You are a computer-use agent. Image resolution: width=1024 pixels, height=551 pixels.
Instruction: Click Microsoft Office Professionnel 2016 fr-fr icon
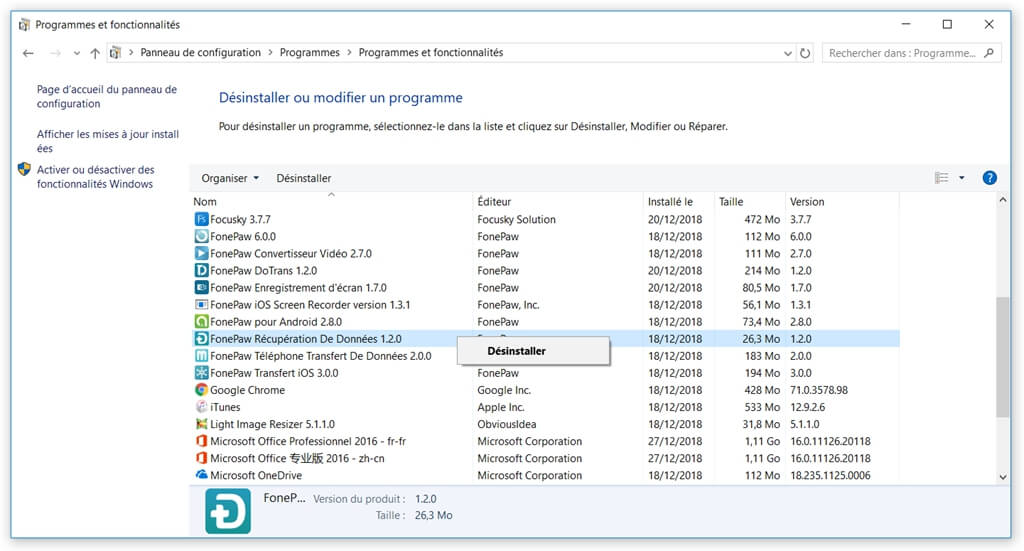(201, 441)
